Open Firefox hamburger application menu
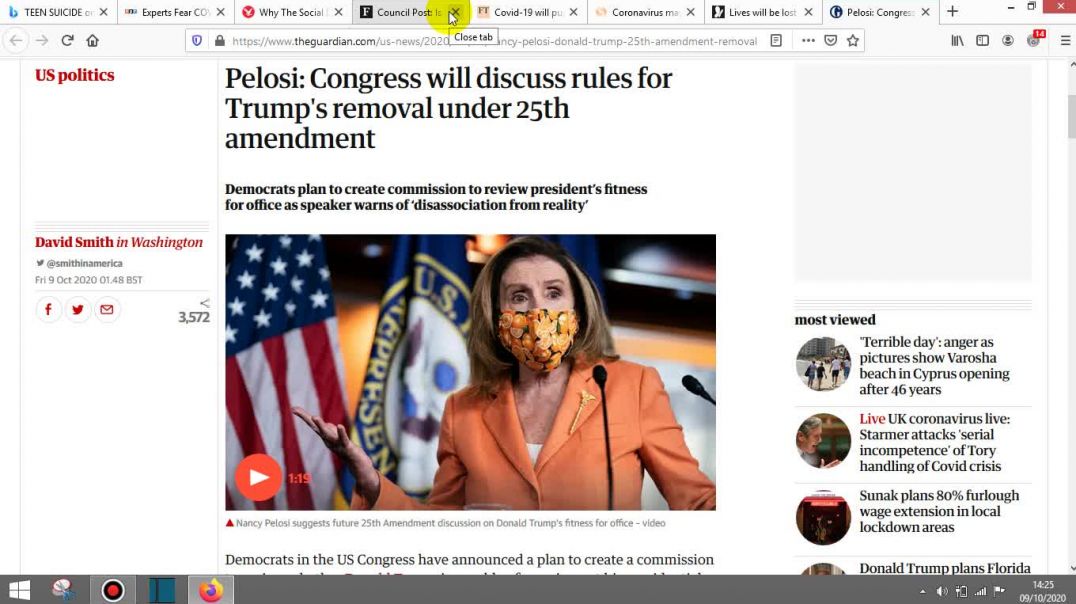 click(x=1065, y=40)
